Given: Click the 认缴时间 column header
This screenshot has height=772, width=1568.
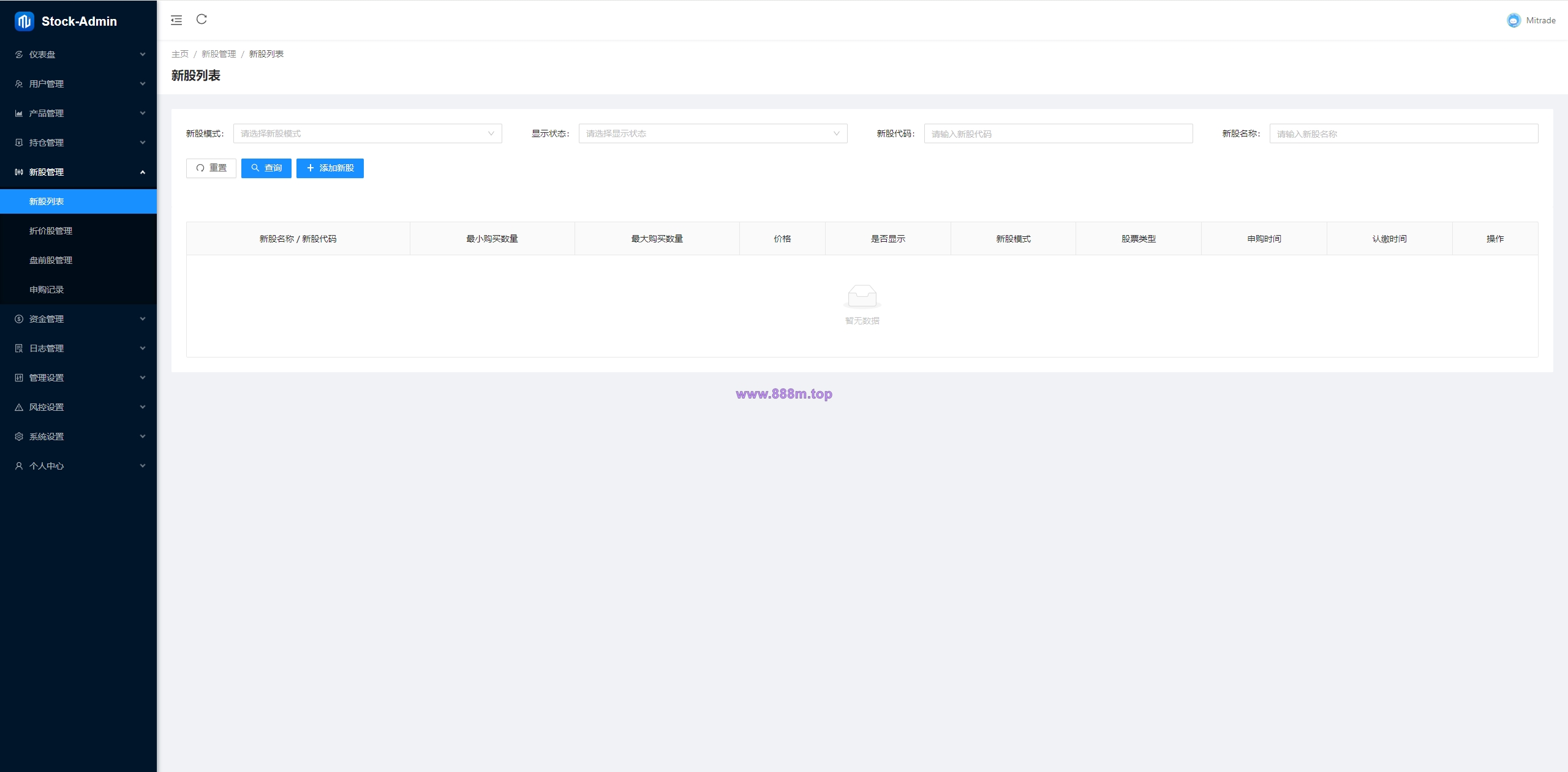Looking at the screenshot, I should (1390, 239).
